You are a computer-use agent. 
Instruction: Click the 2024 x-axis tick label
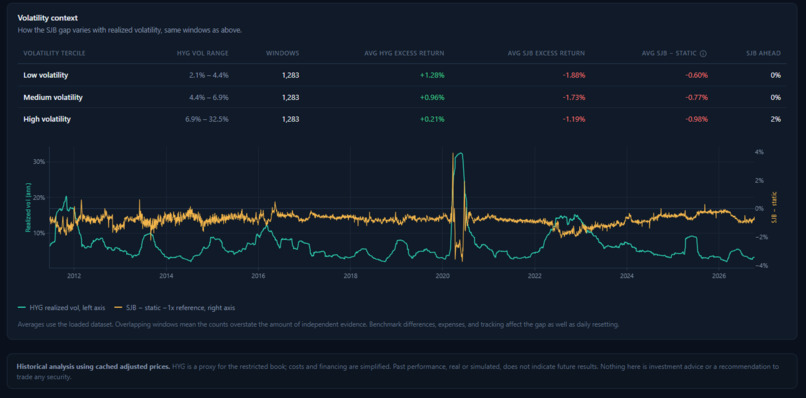point(627,276)
